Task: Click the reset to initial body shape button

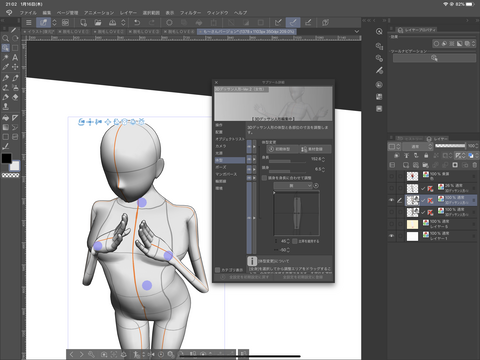Action: [282, 149]
